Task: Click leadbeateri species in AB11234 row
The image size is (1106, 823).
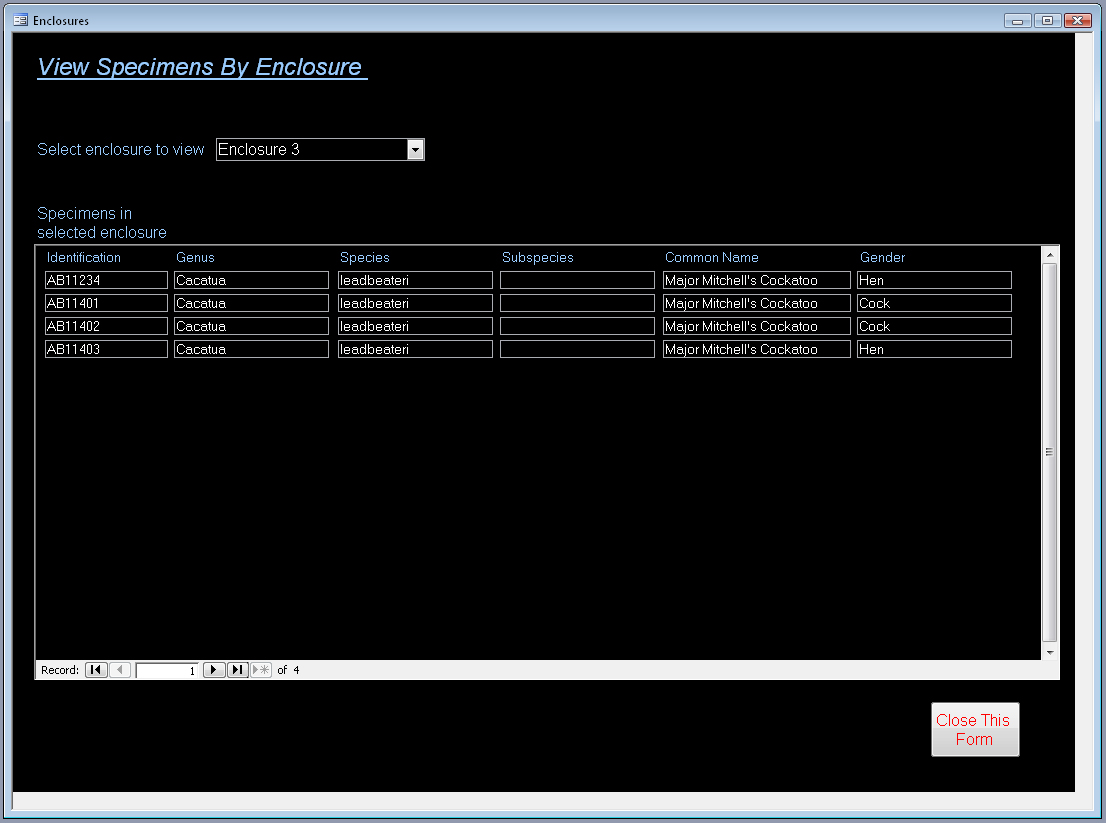Action: click(x=415, y=280)
